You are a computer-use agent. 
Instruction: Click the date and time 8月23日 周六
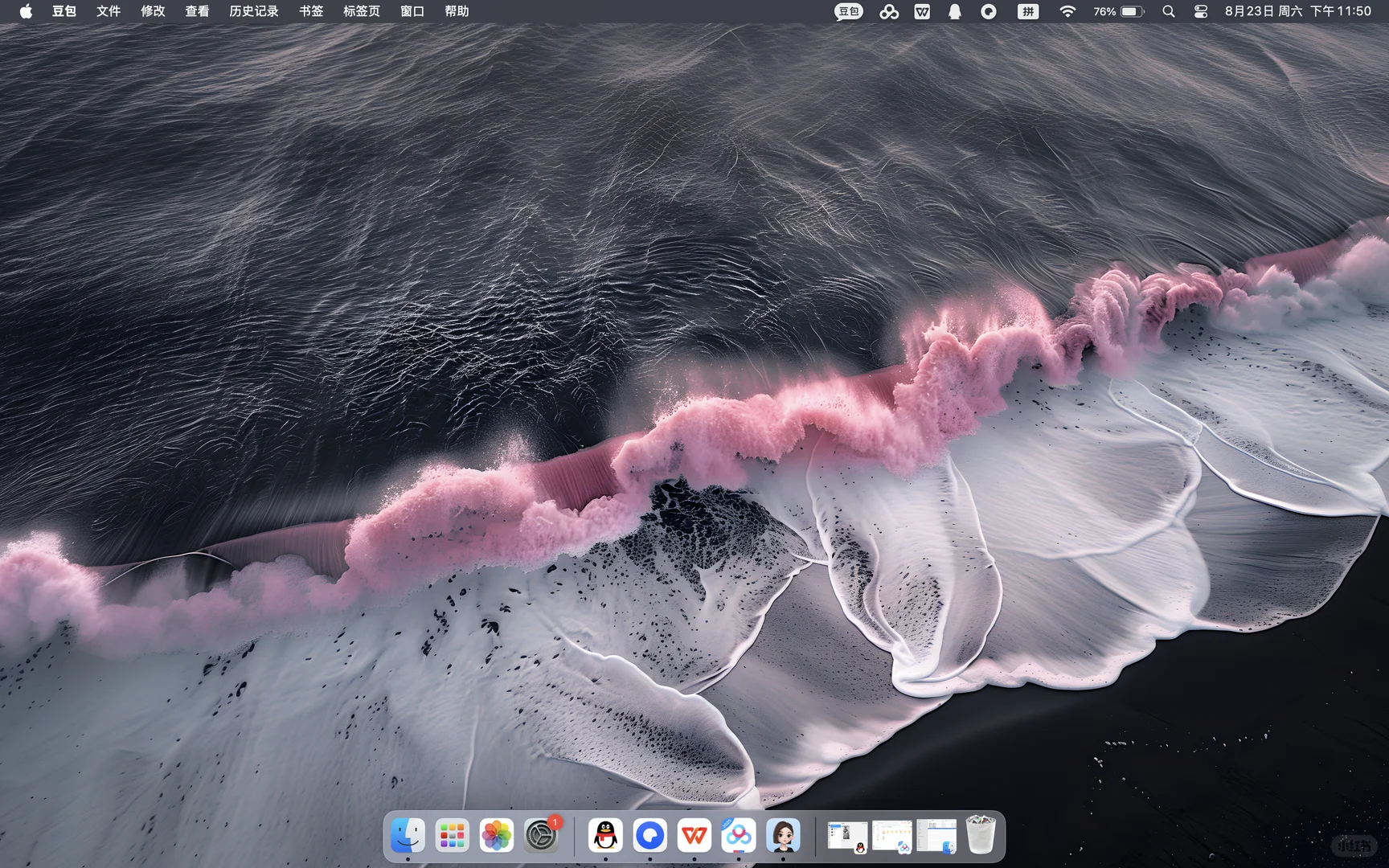1298,11
